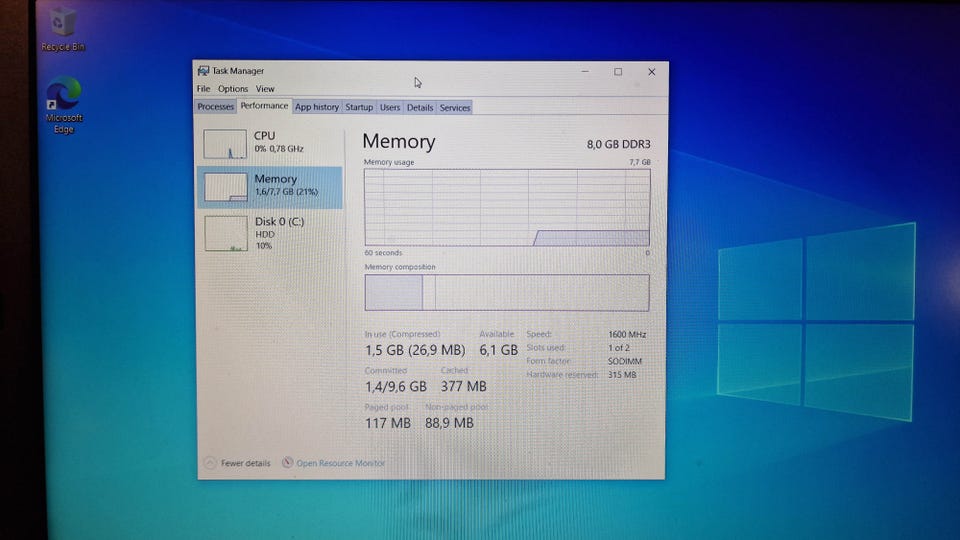
Task: Click the 88,9 MB non-paged pool value
Action: point(449,423)
